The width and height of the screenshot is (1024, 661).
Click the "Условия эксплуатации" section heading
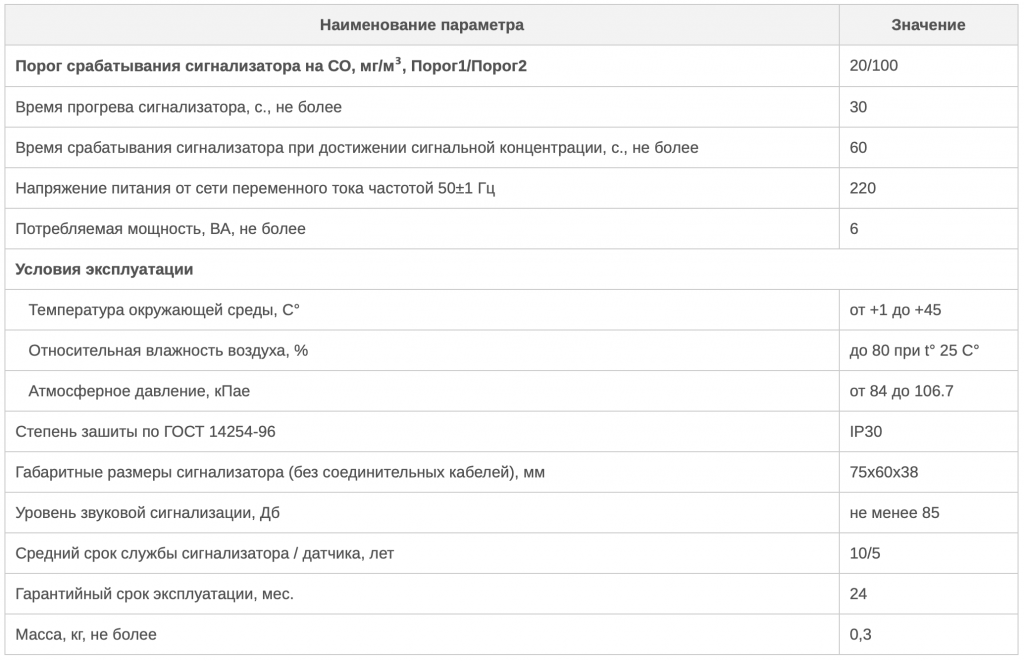(x=105, y=269)
